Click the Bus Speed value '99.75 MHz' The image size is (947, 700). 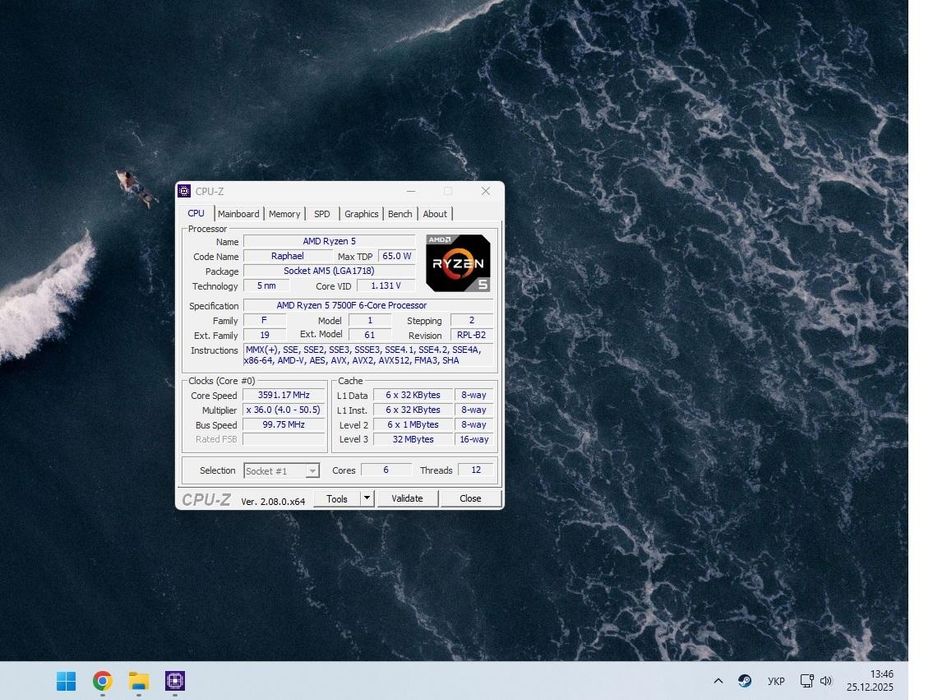coord(284,425)
